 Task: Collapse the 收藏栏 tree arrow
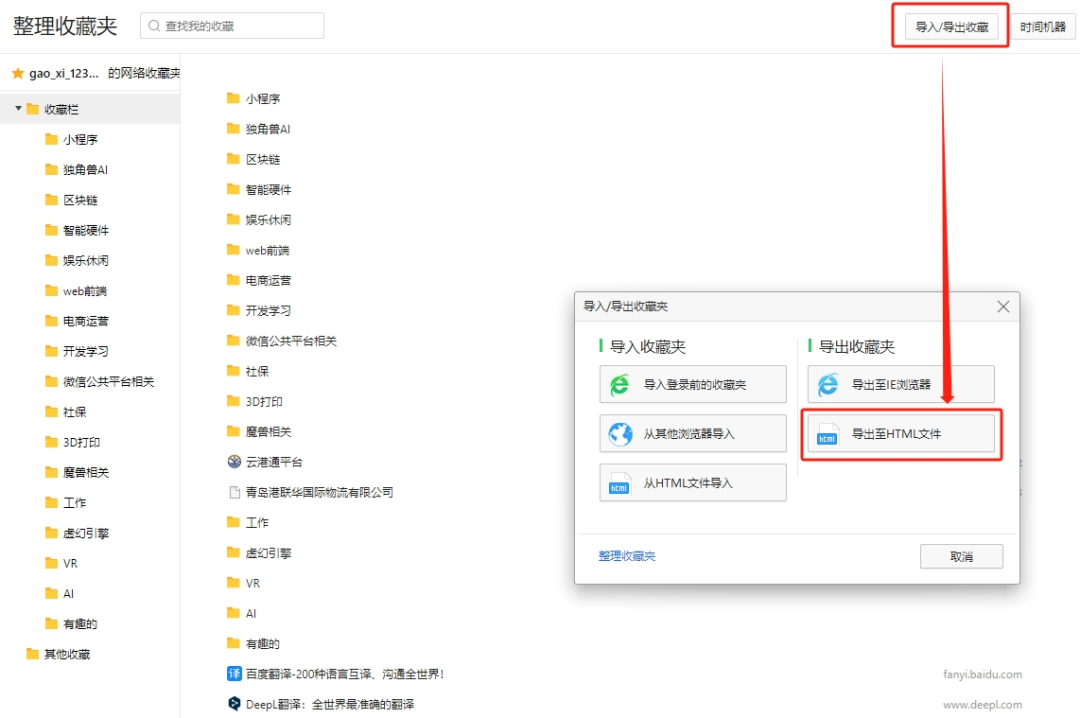18,109
